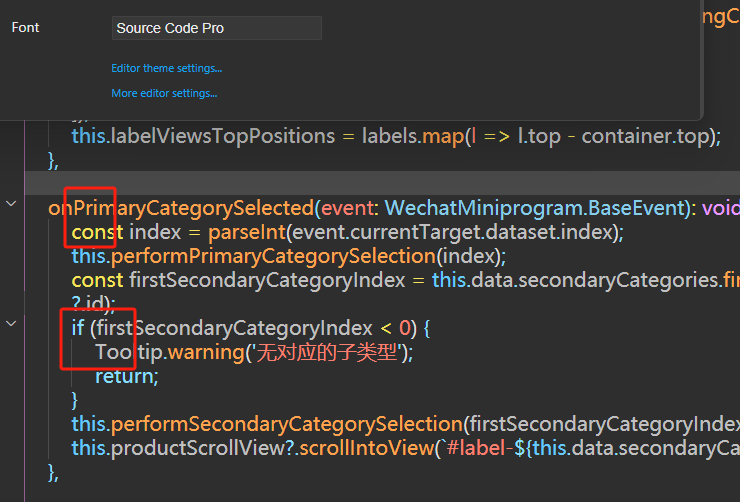
Task: Open the More editor settings link
Action: [164, 93]
